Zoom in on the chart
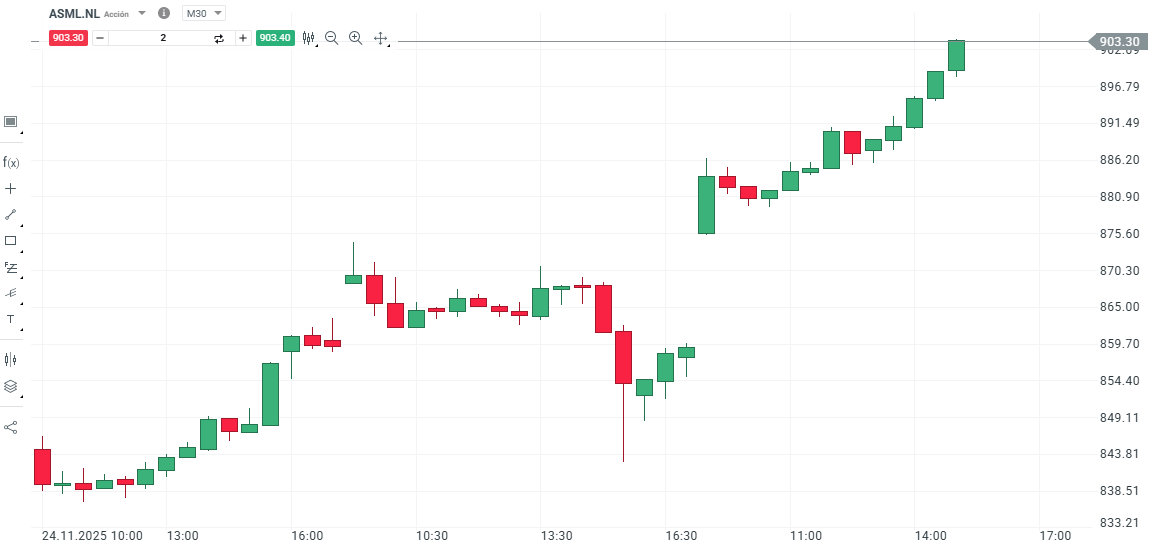Viewport: 1158px width, 548px height. (x=355, y=38)
